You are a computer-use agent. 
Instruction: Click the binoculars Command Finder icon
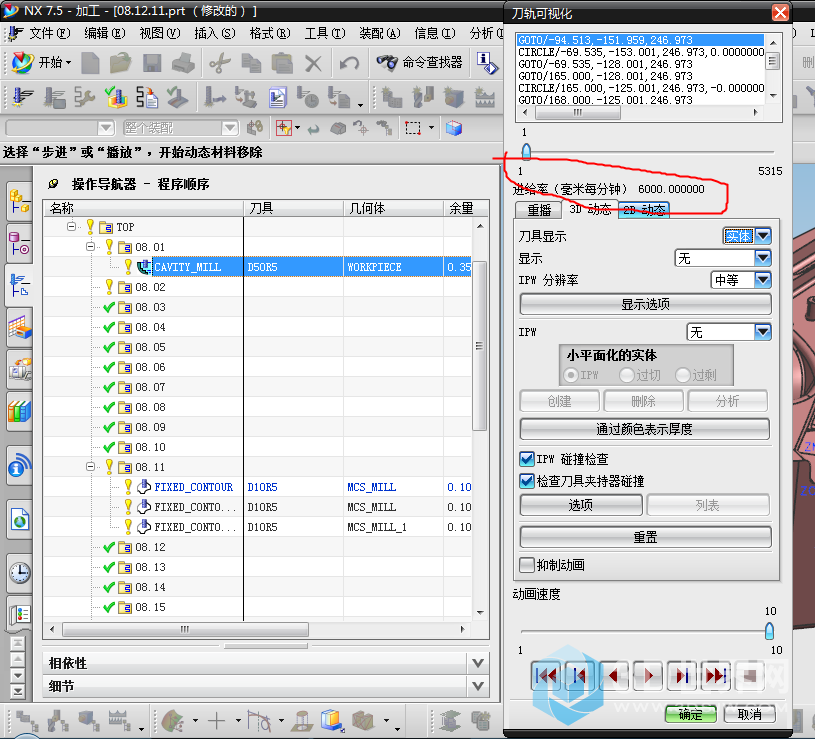click(x=387, y=63)
